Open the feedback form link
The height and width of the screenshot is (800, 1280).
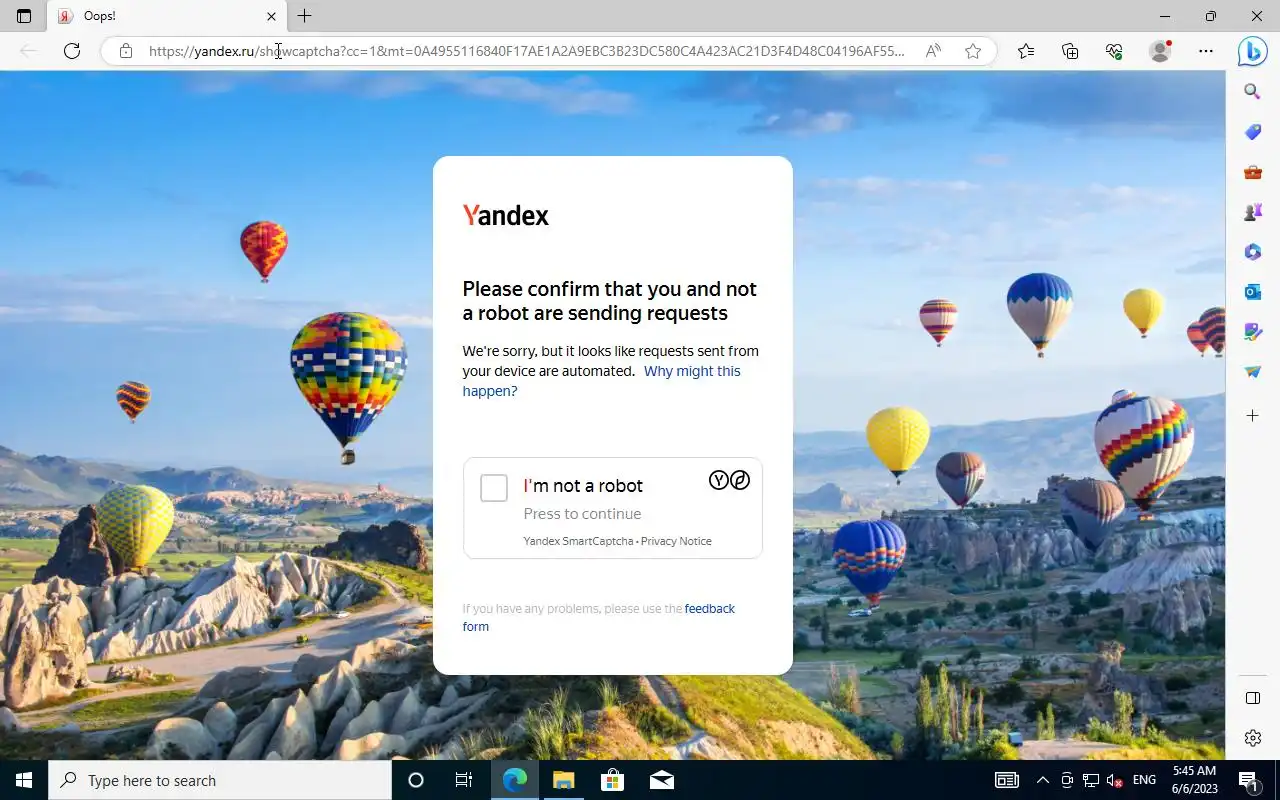[x=598, y=617]
